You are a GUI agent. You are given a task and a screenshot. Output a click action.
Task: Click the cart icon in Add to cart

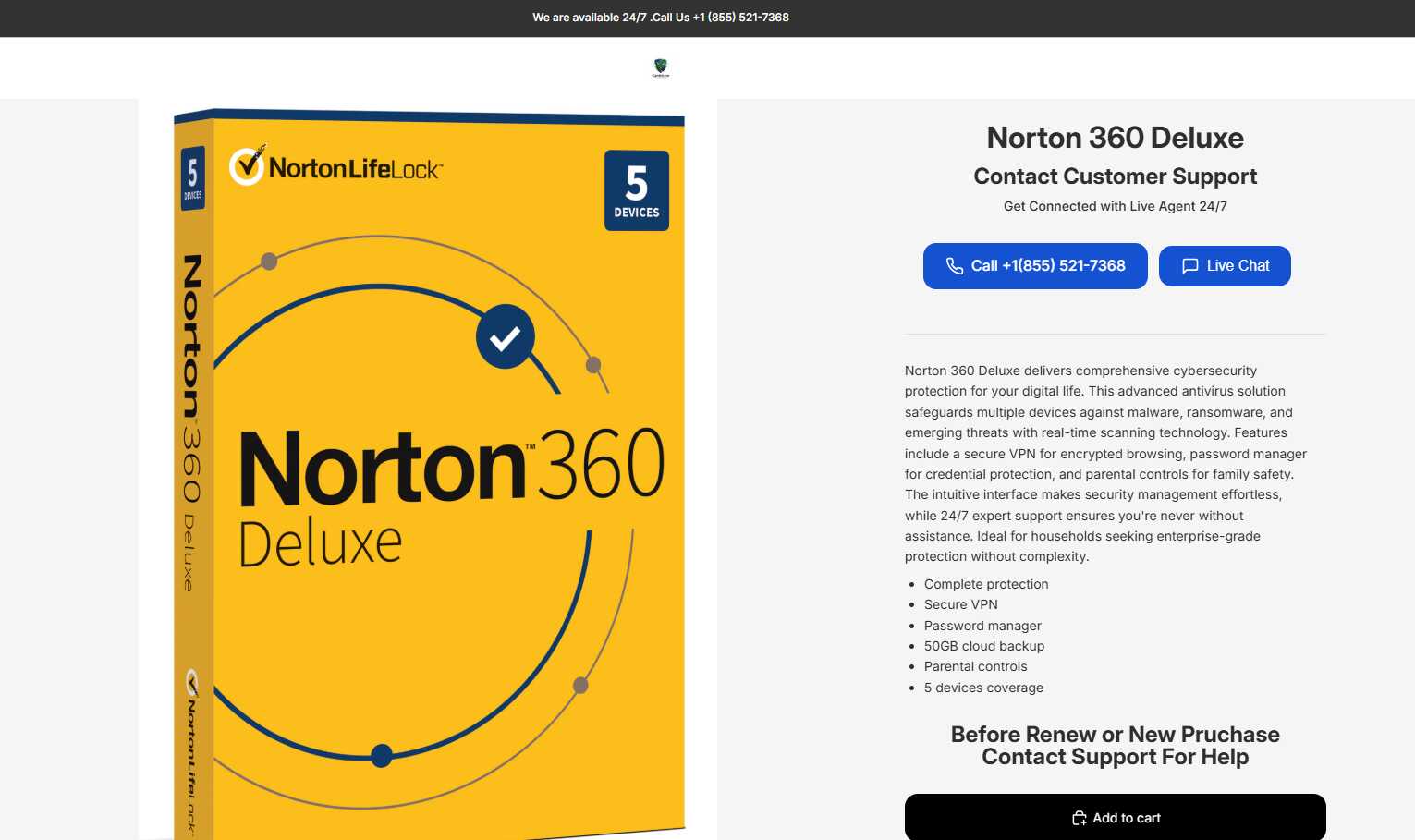click(1079, 818)
